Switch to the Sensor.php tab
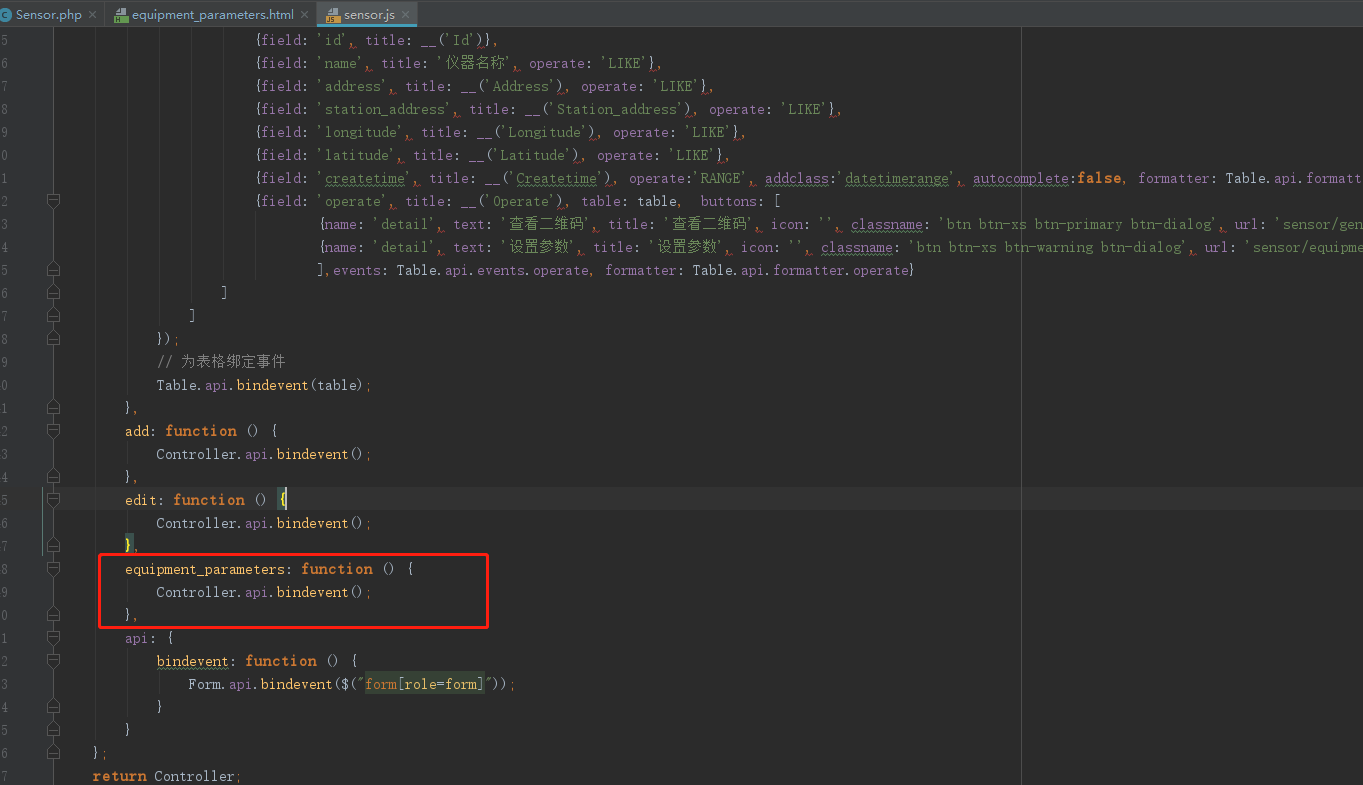This screenshot has height=785, width=1363. click(x=48, y=15)
